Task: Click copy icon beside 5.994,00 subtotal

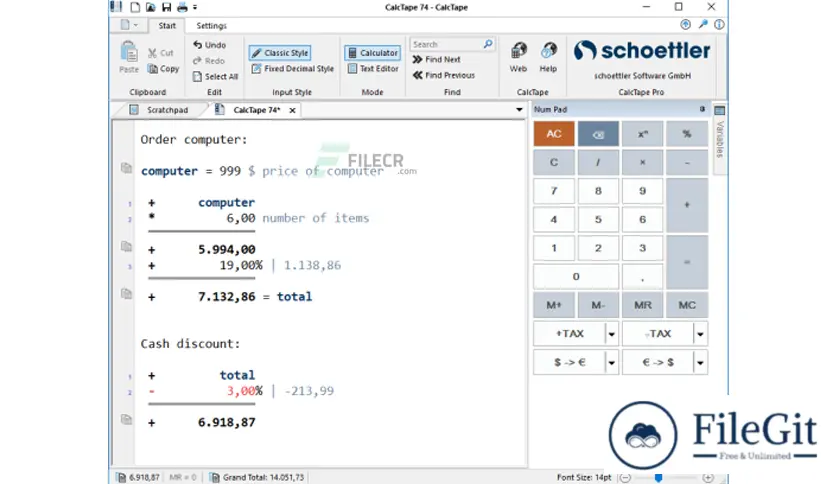Action: pos(126,246)
